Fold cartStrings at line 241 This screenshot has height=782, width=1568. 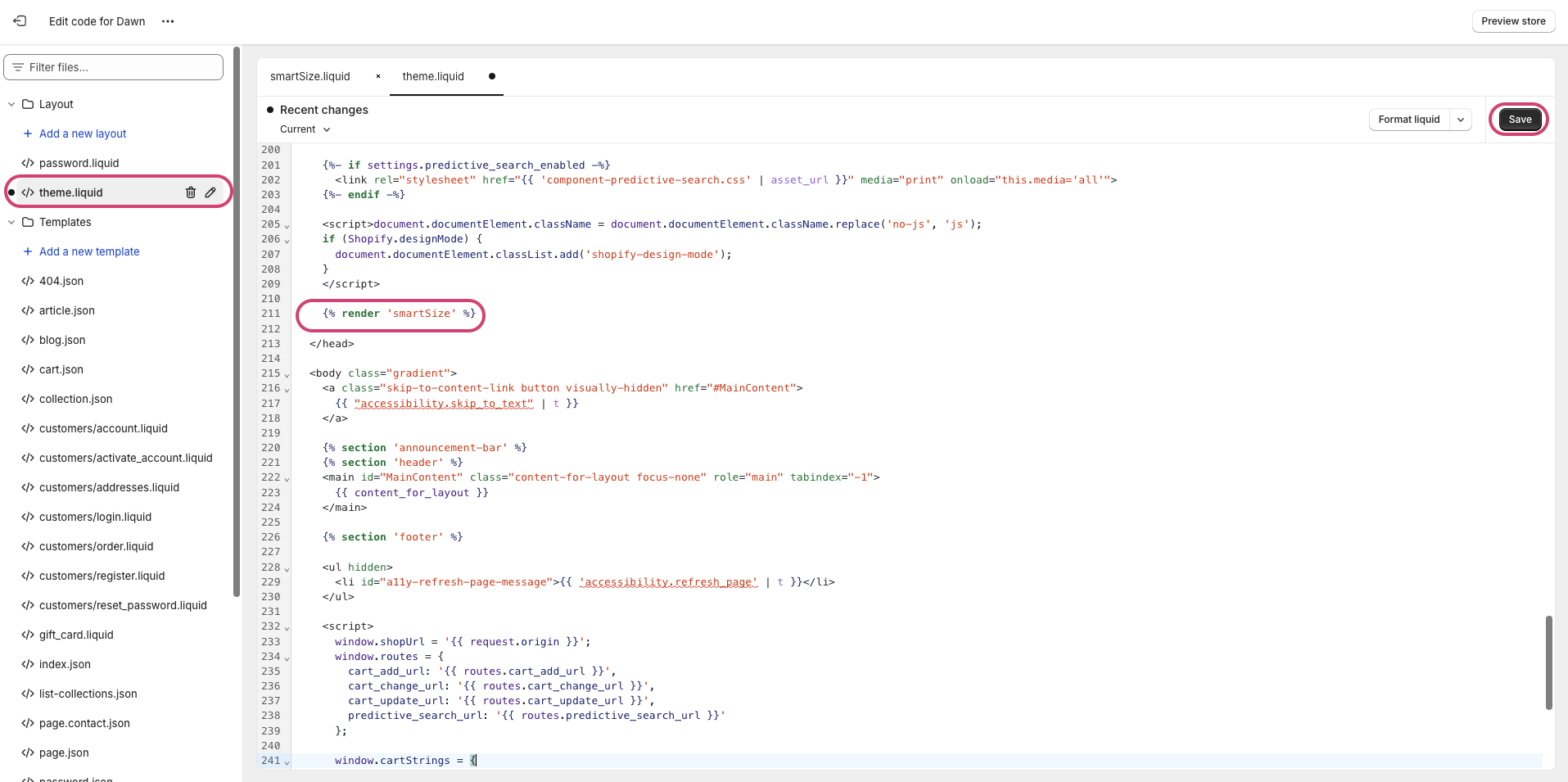click(287, 762)
